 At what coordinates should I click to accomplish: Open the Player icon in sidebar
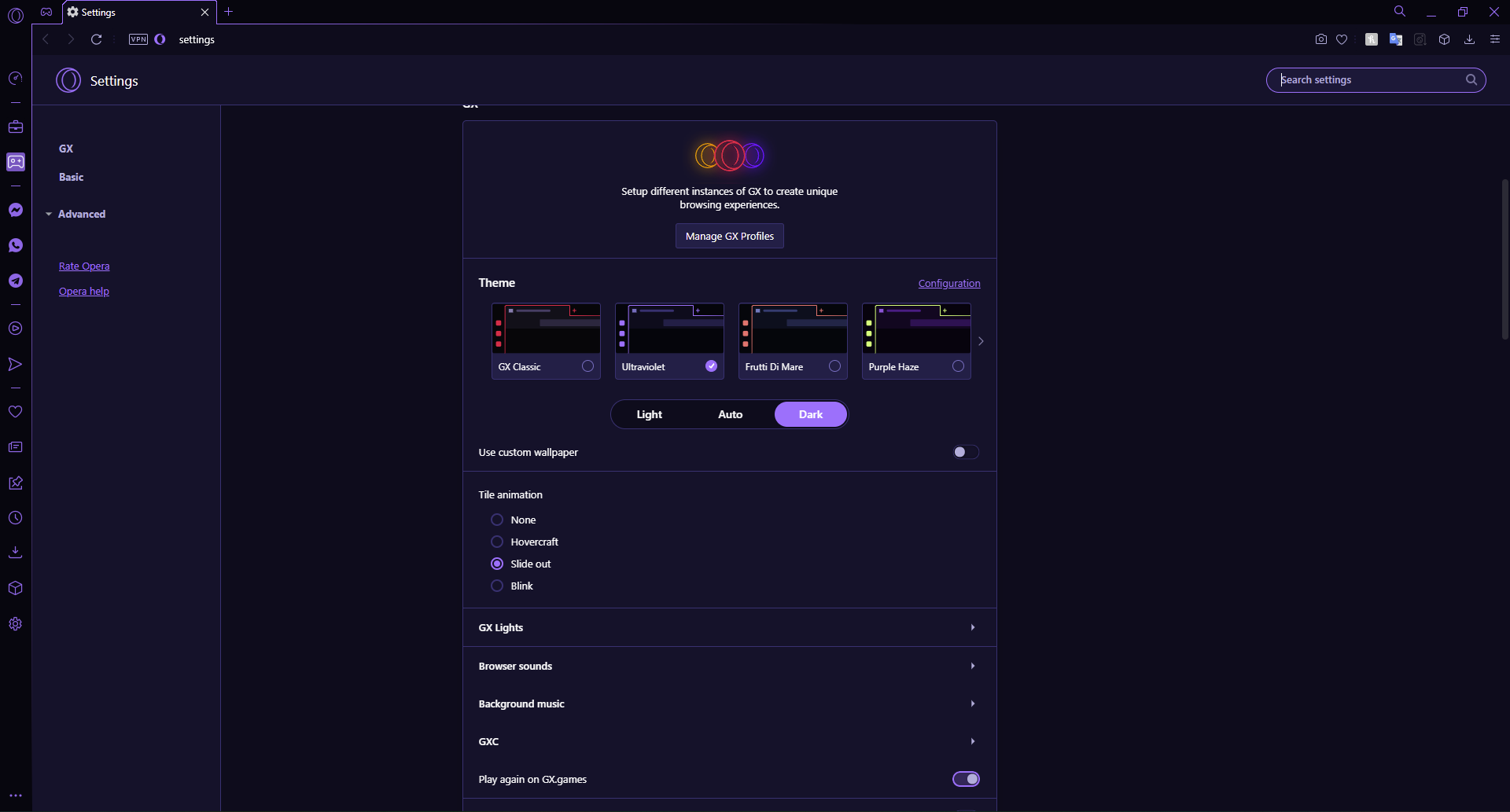[16, 329]
